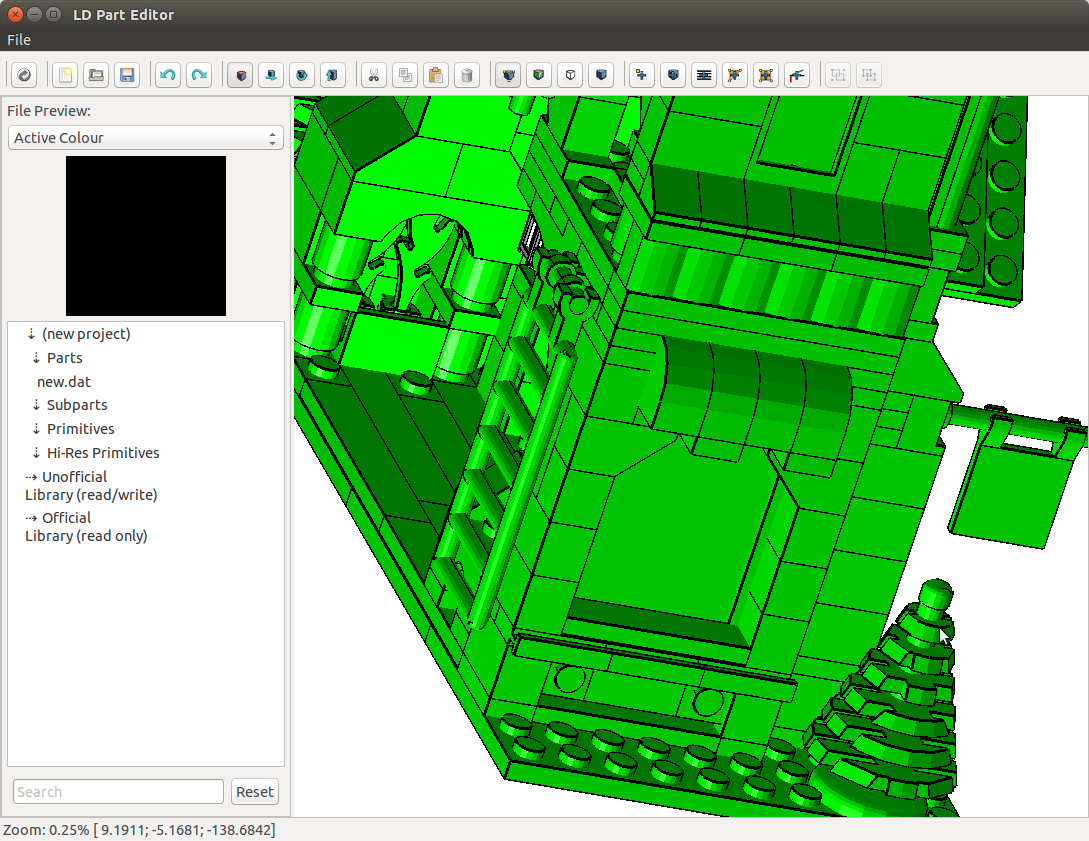Screen dimensions: 1089x841
Task: Paste using the clipboard icon
Action: [435, 75]
